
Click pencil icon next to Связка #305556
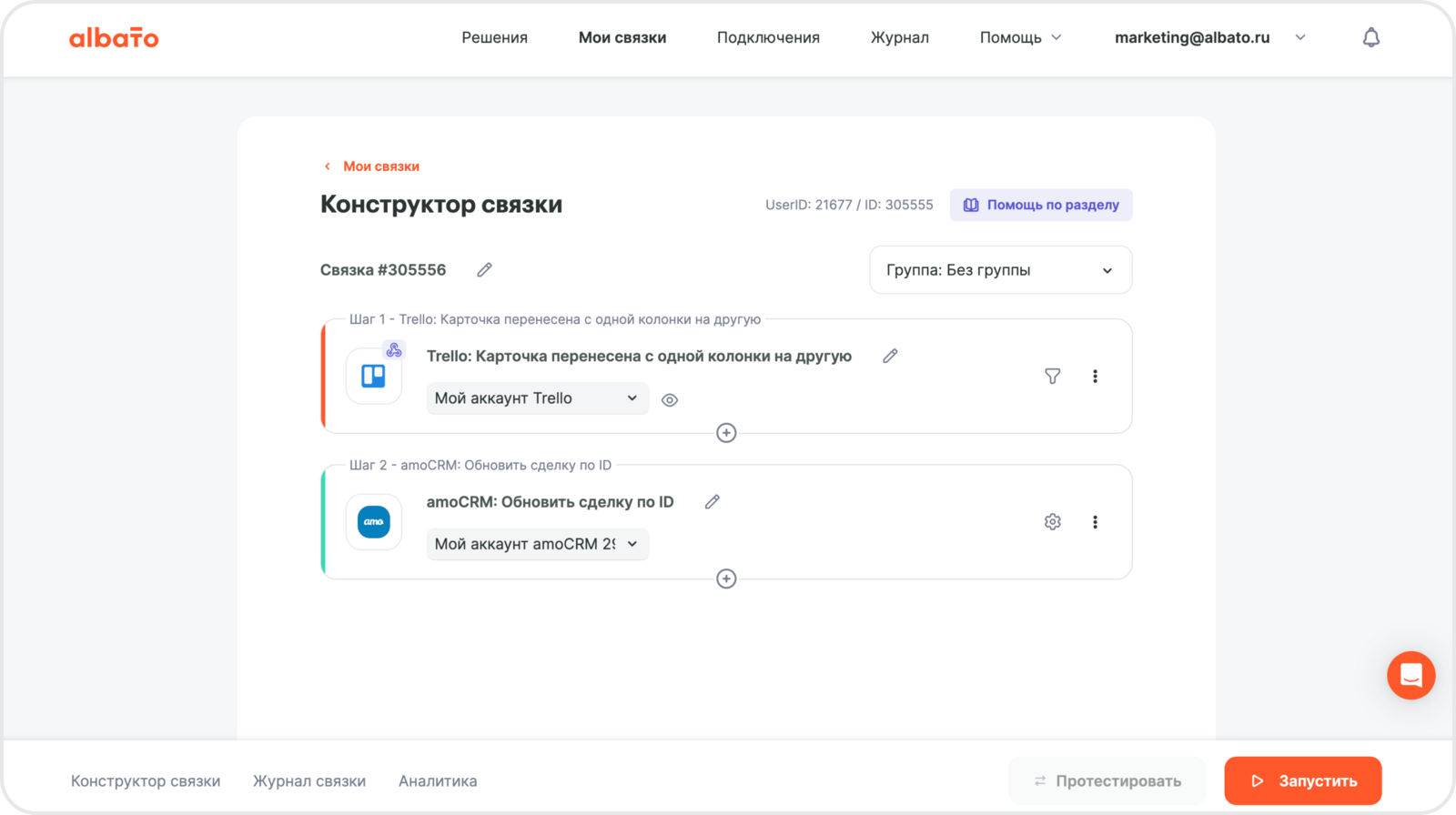484,270
